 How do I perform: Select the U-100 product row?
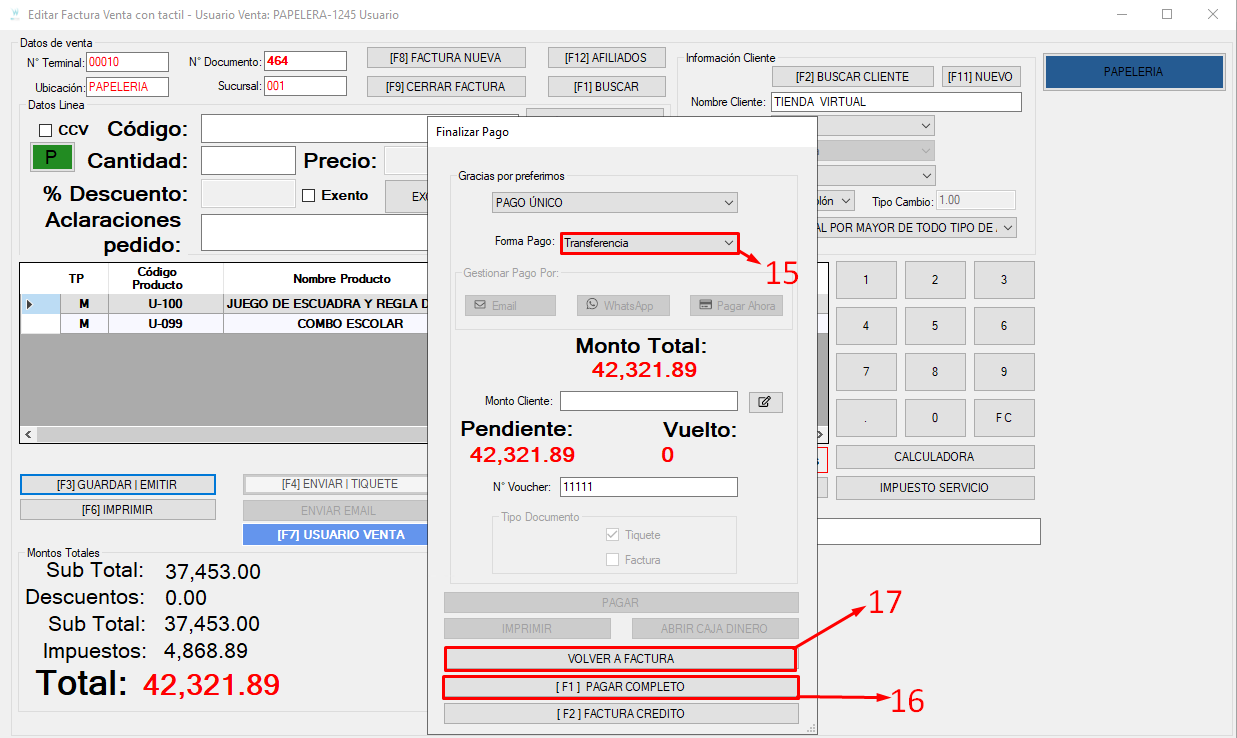(x=224, y=304)
